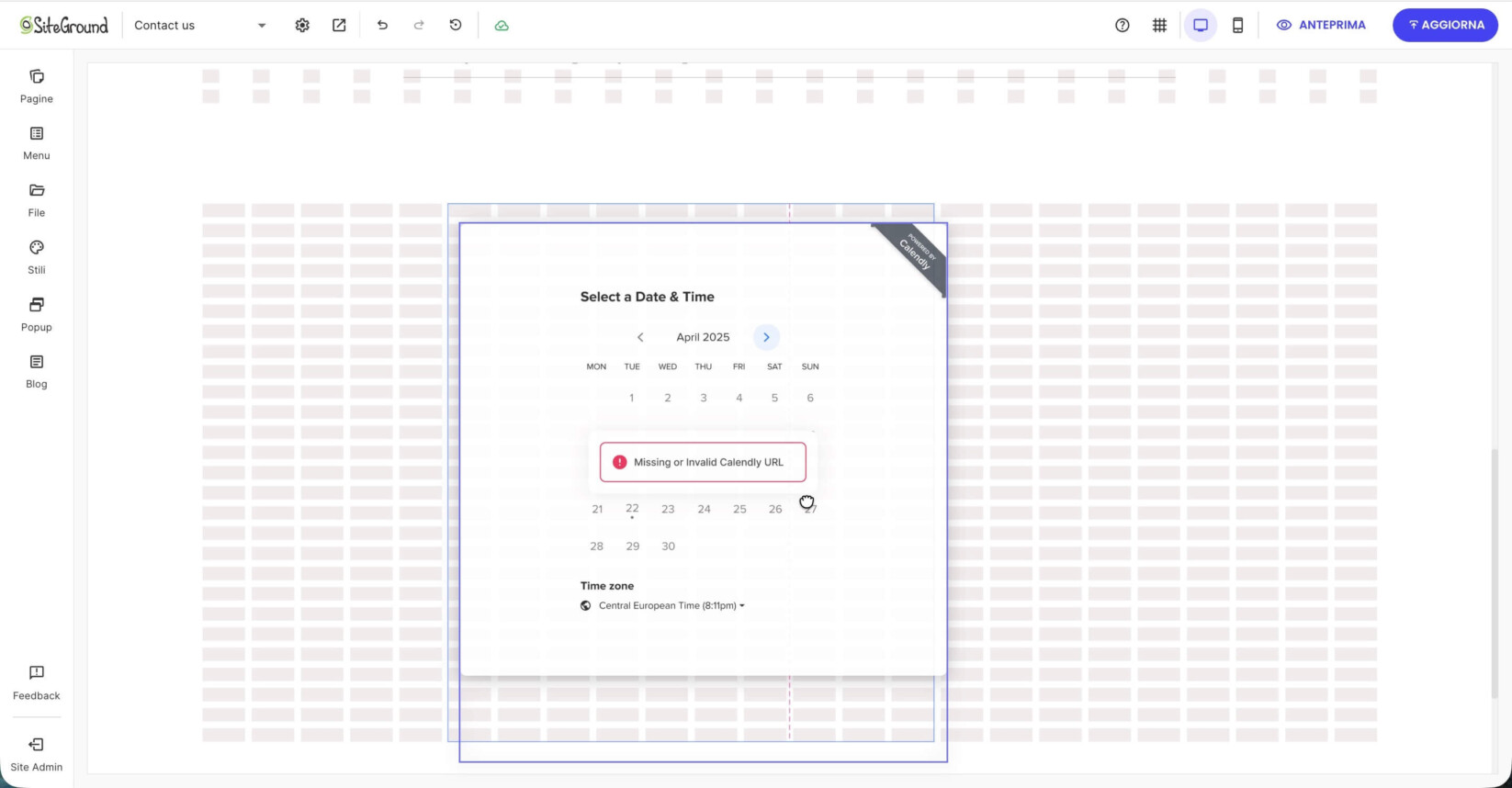This screenshot has width=1512, height=788.
Task: Expand the Contact us page dropdown
Action: tap(200, 26)
